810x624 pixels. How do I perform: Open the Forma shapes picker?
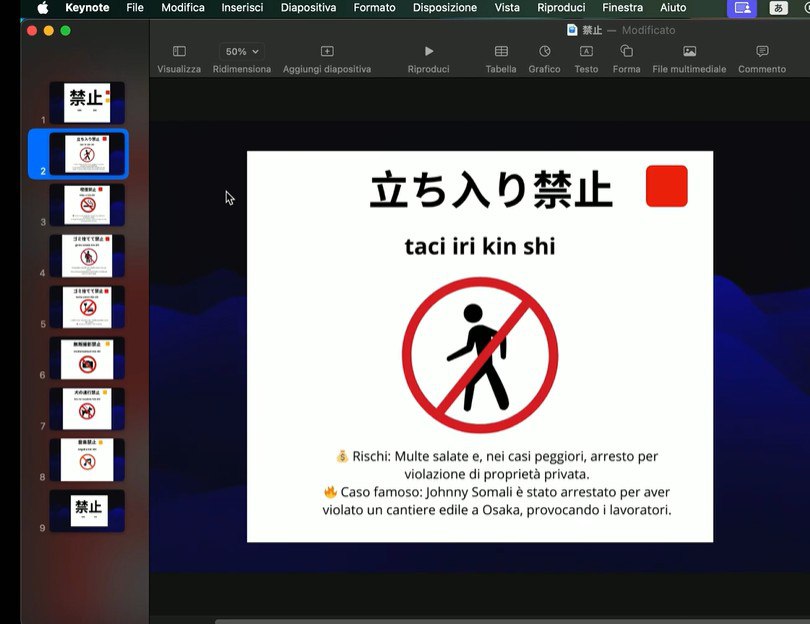(626, 51)
